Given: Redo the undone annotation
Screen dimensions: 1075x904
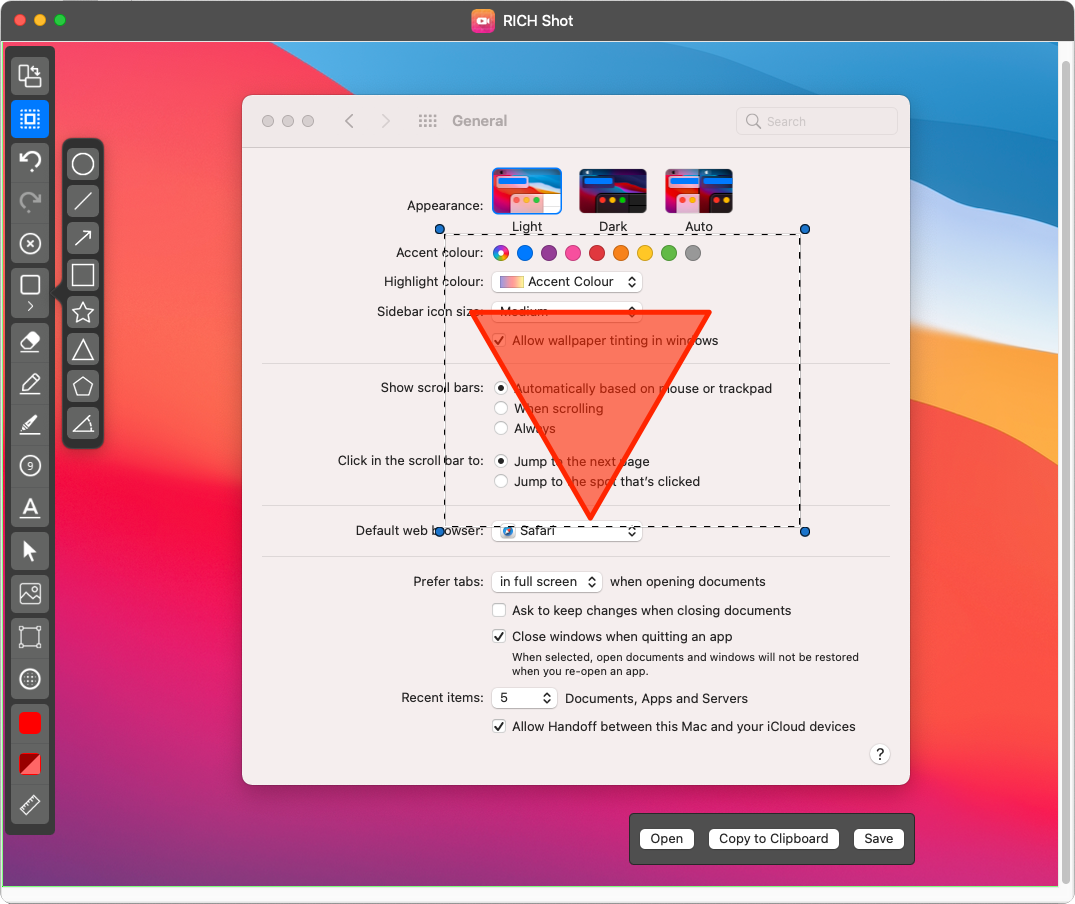Looking at the screenshot, I should point(29,201).
